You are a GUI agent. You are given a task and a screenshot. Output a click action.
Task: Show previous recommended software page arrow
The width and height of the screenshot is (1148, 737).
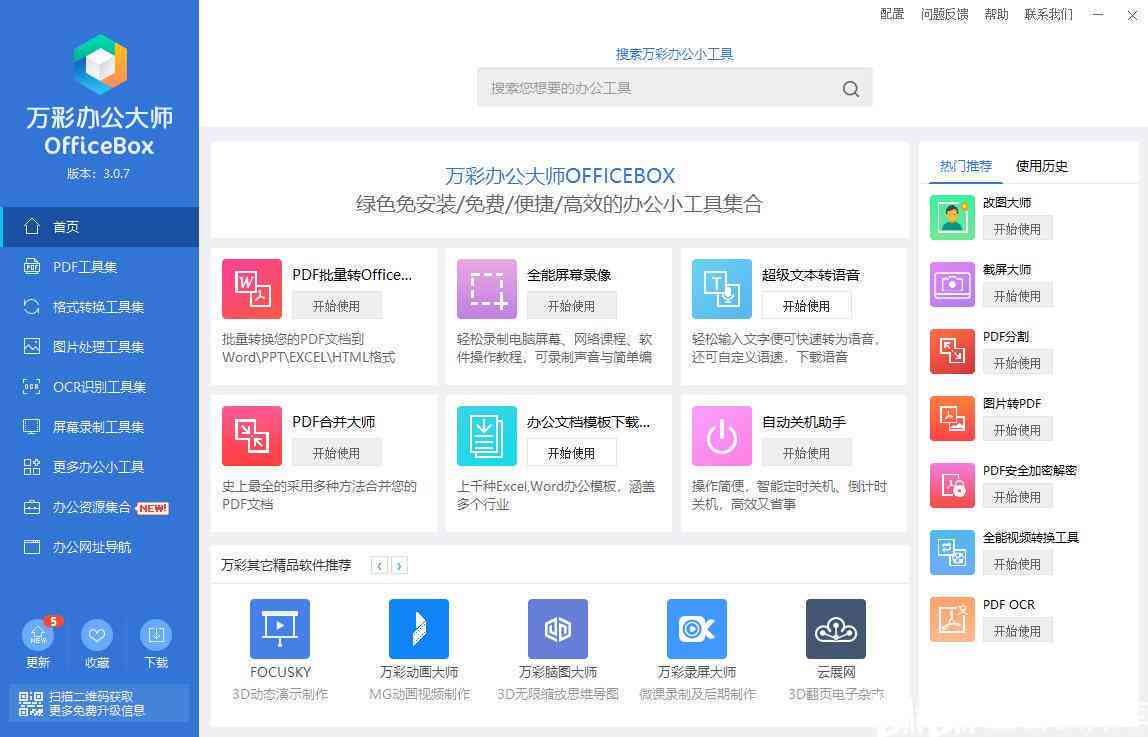tap(379, 566)
